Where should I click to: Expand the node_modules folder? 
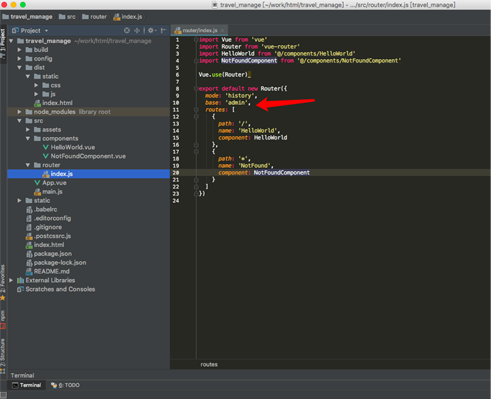tap(19, 112)
